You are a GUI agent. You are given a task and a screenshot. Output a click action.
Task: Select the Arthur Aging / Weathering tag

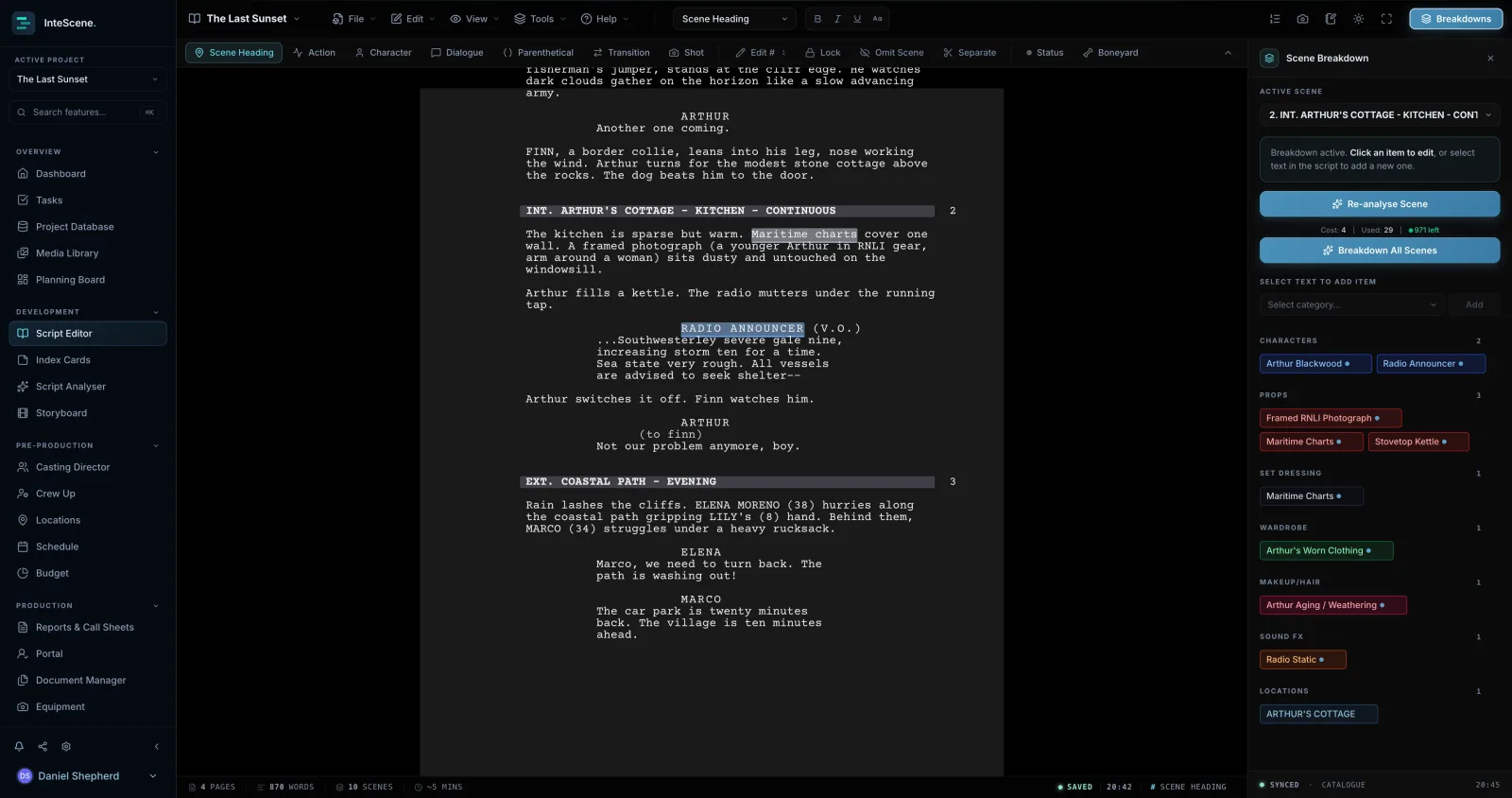point(1332,605)
